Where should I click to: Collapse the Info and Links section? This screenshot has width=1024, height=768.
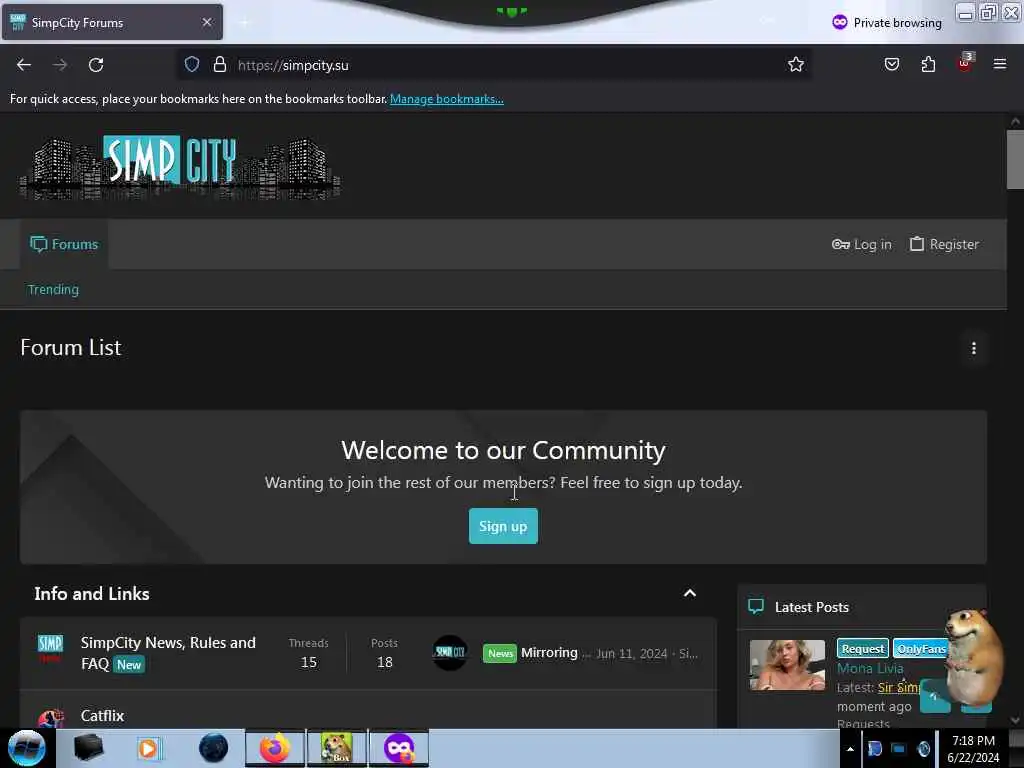pos(690,593)
